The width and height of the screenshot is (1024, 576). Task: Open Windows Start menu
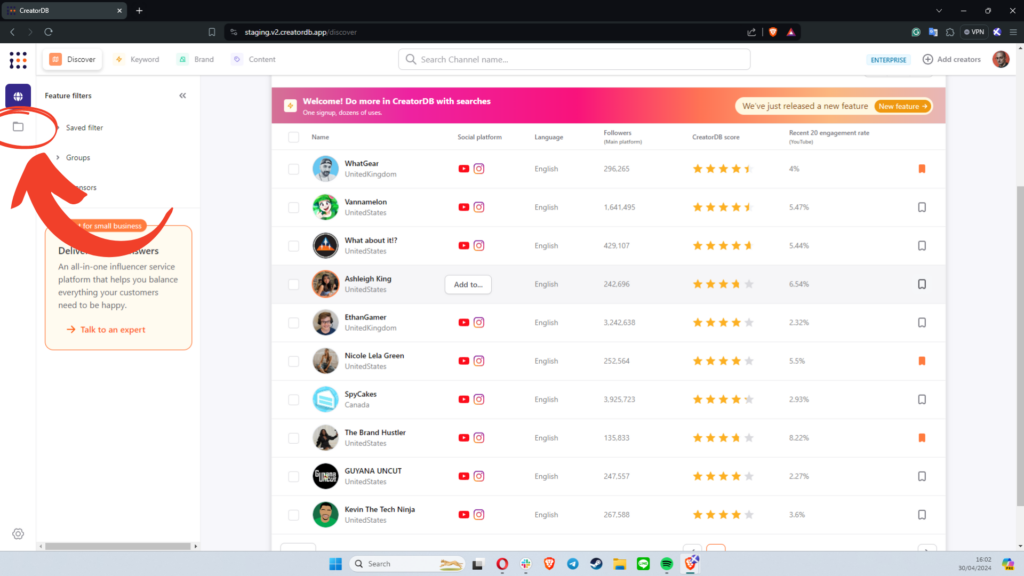(x=336, y=564)
